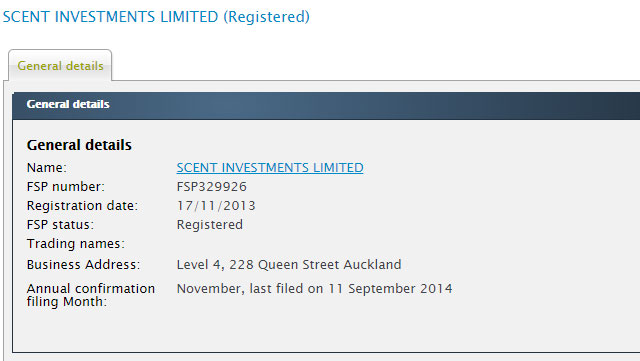Click the '(Registered)' text in the page title

point(267,17)
